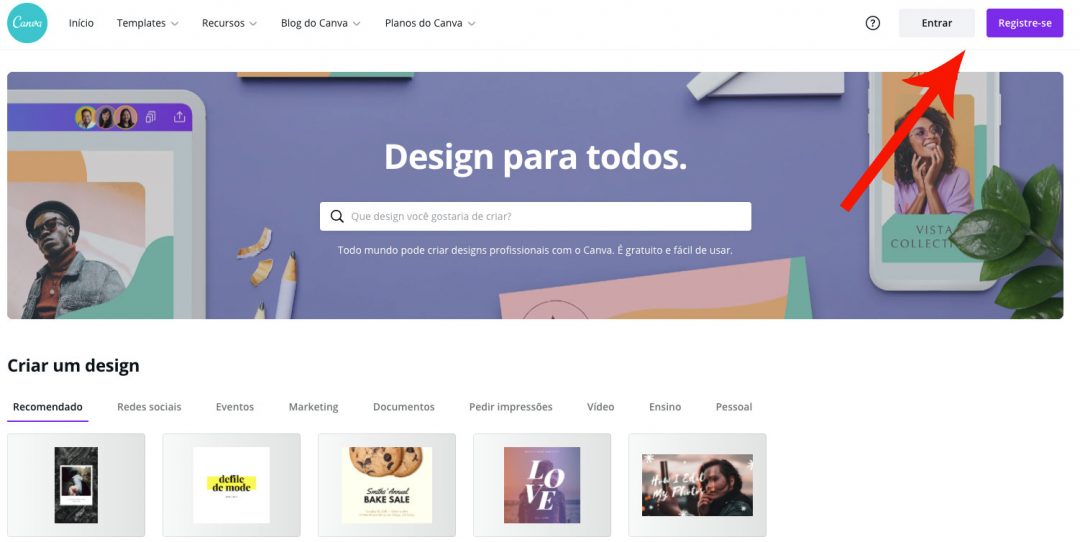Click the collaborator avatars in banner
The image size is (1080, 542).
(x=106, y=118)
